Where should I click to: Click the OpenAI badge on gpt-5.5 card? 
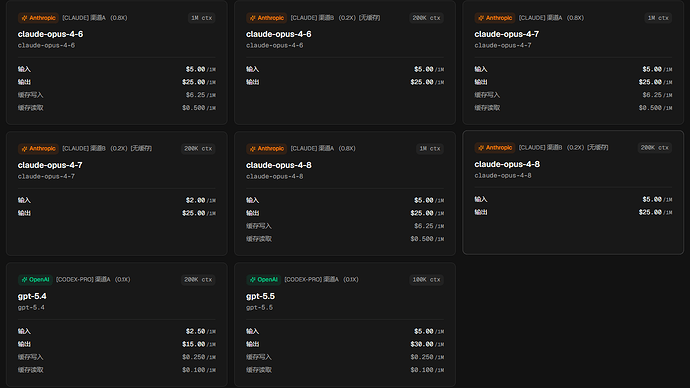click(x=263, y=280)
